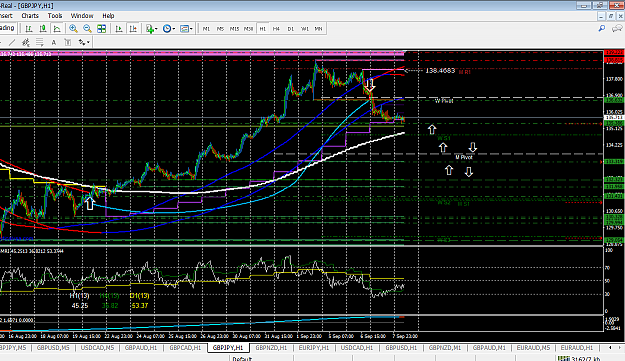Open the chart templates icon
This screenshot has width=625, height=361.
coord(184,29)
